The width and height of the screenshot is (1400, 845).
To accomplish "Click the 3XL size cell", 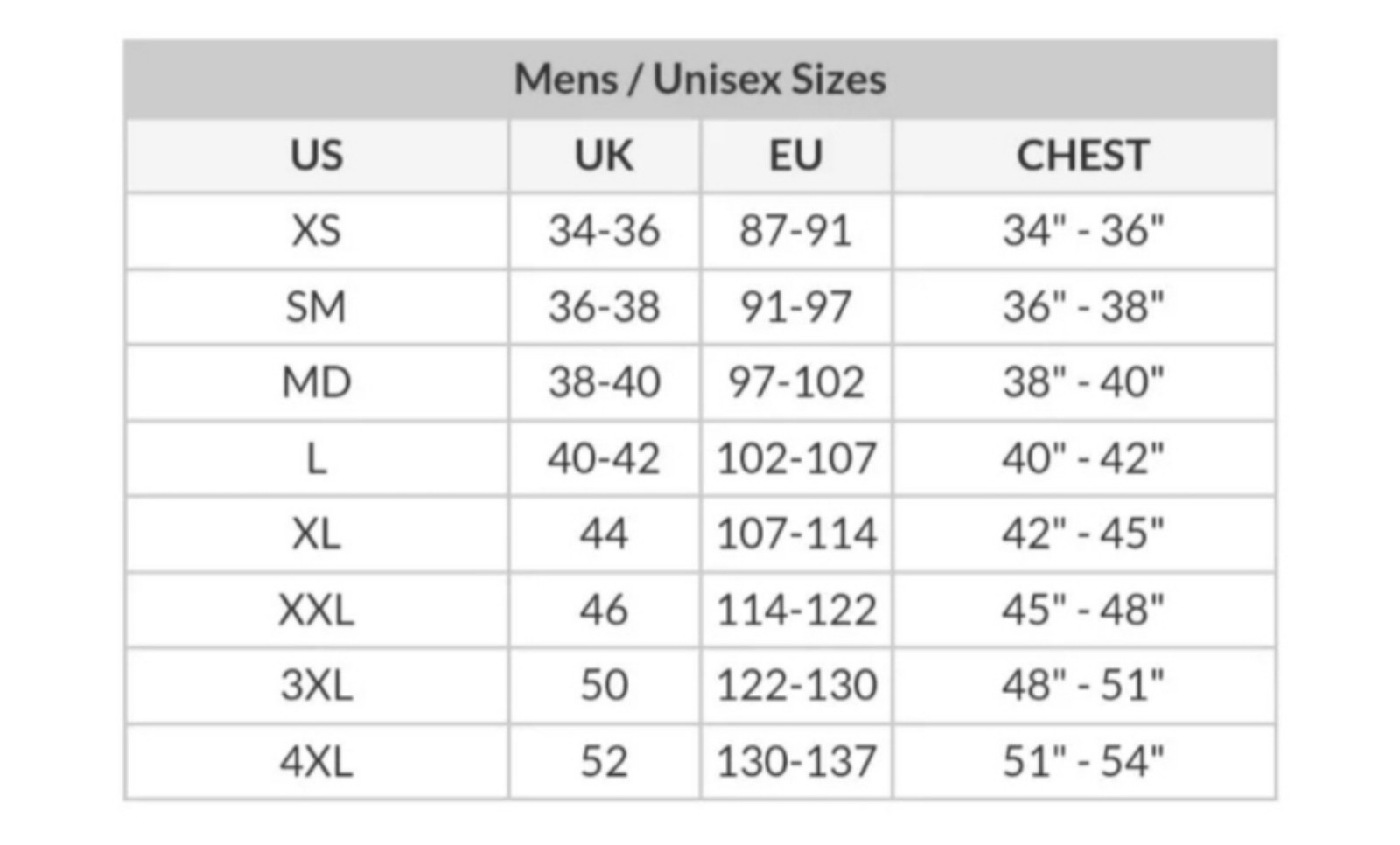I will coord(317,685).
